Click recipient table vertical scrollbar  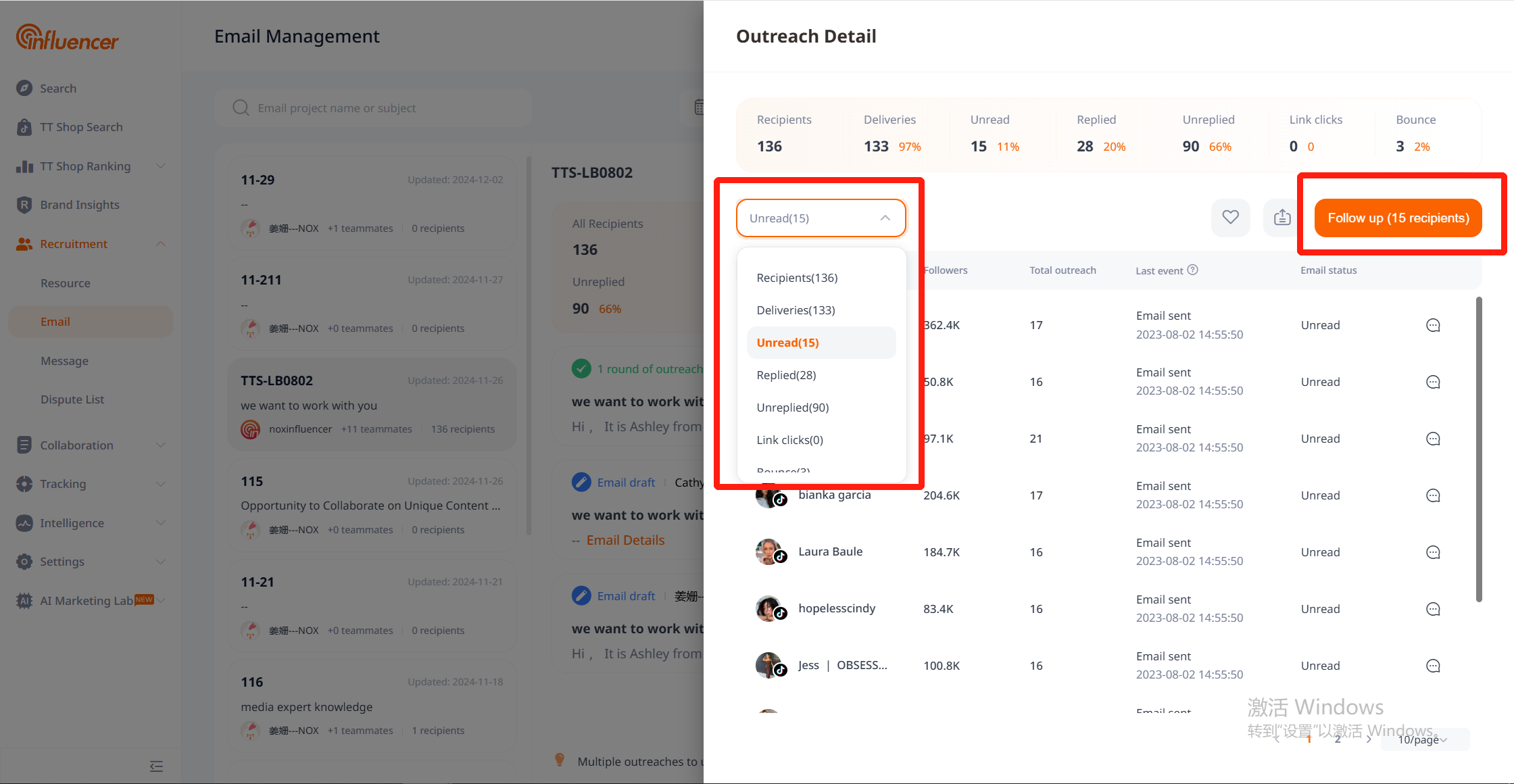1479,449
